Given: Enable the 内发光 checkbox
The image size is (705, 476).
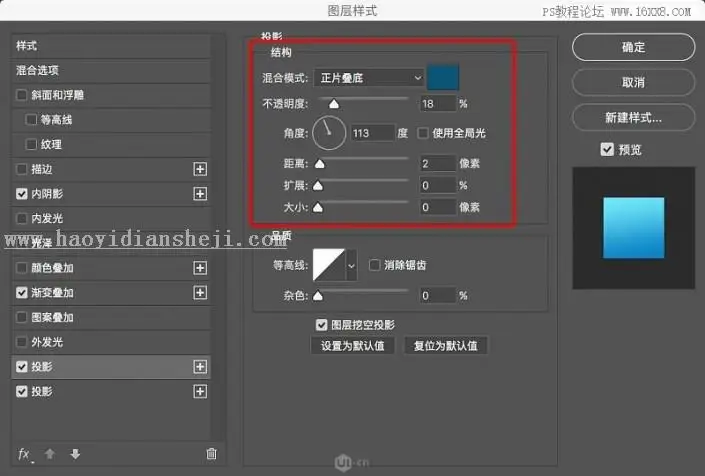Looking at the screenshot, I should point(21,218).
